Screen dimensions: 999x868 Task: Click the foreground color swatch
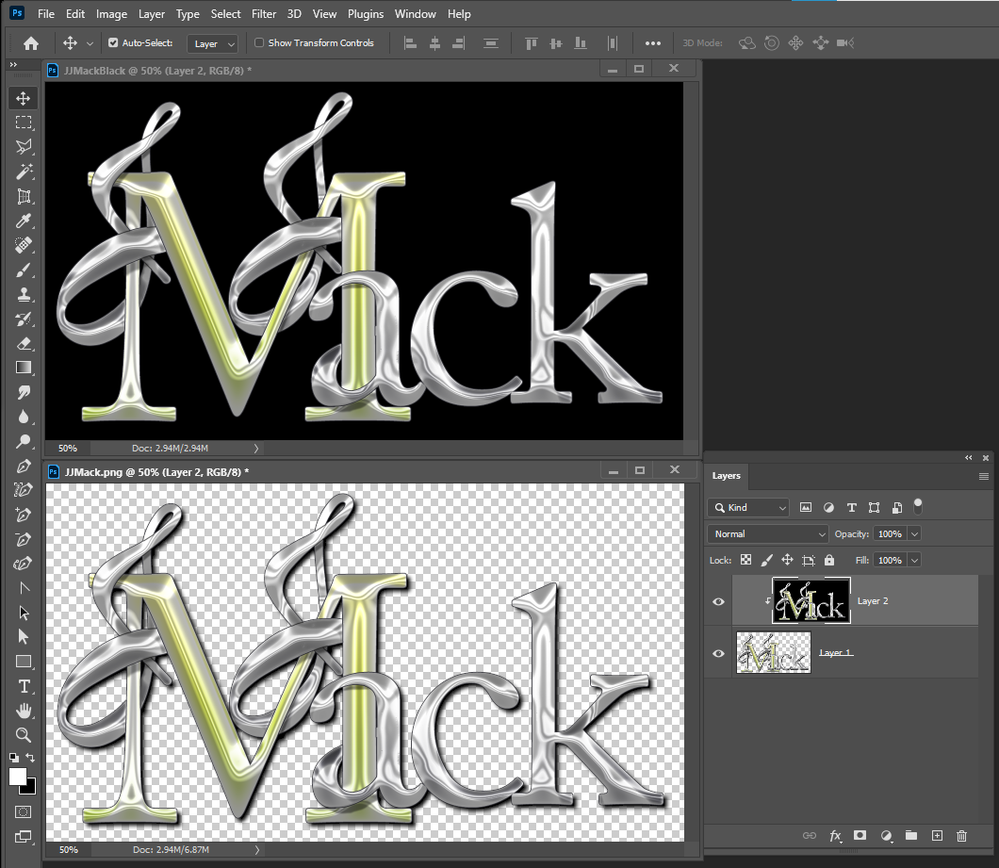[x=17, y=776]
